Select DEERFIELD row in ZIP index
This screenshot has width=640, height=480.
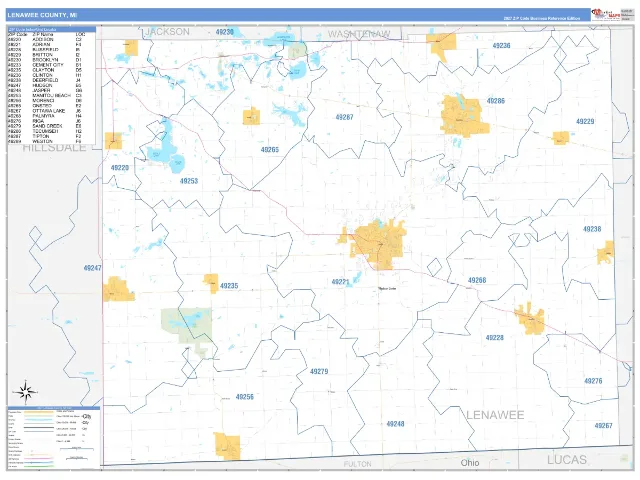click(x=45, y=80)
